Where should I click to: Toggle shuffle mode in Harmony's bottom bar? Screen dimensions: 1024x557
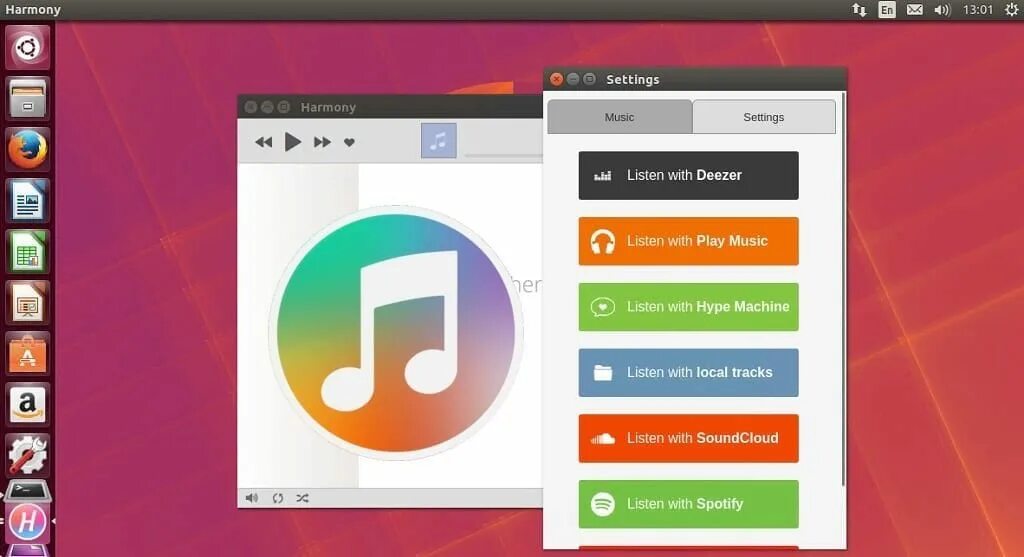(x=302, y=498)
